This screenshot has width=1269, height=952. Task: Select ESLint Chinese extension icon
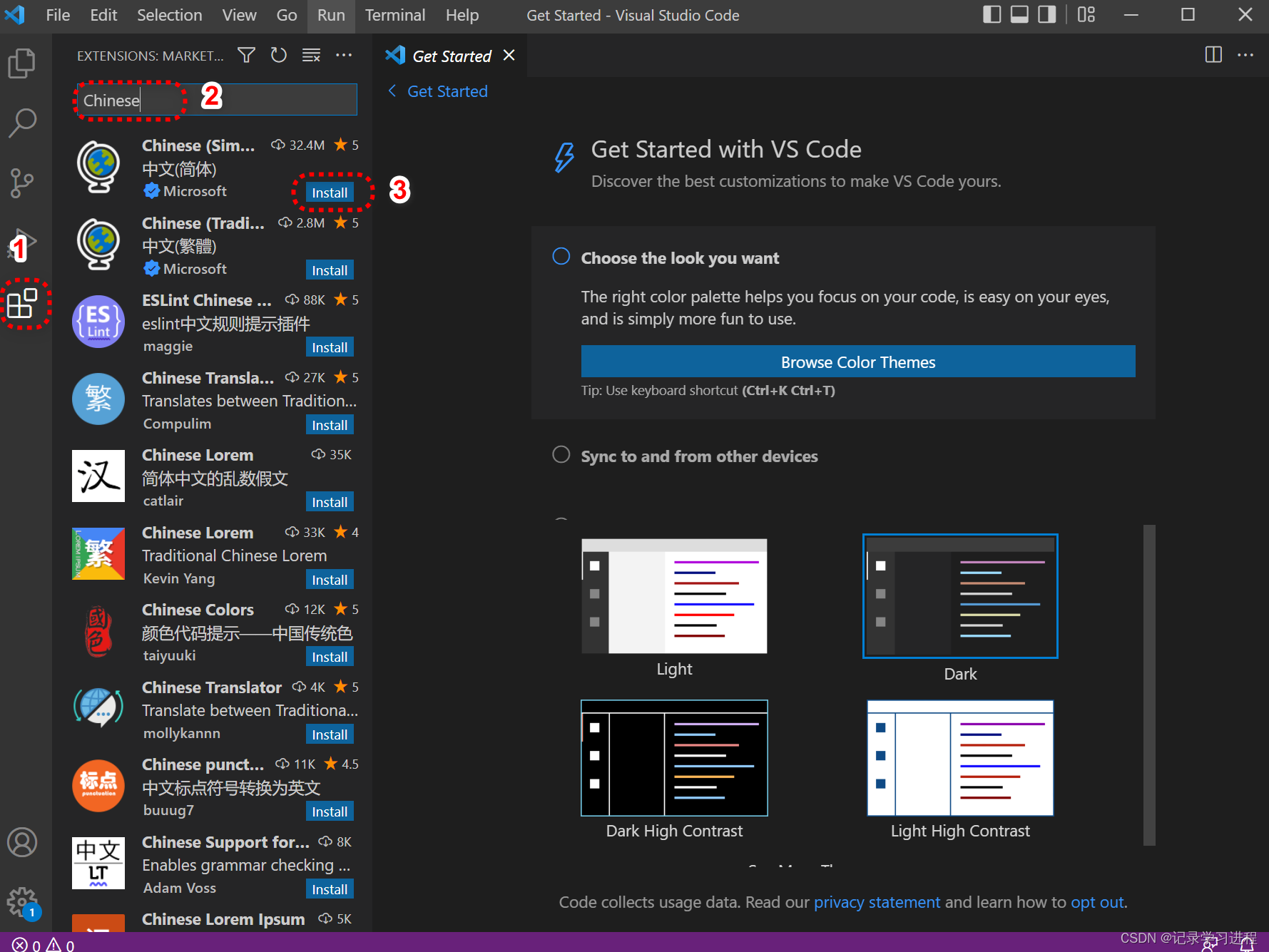click(x=98, y=322)
